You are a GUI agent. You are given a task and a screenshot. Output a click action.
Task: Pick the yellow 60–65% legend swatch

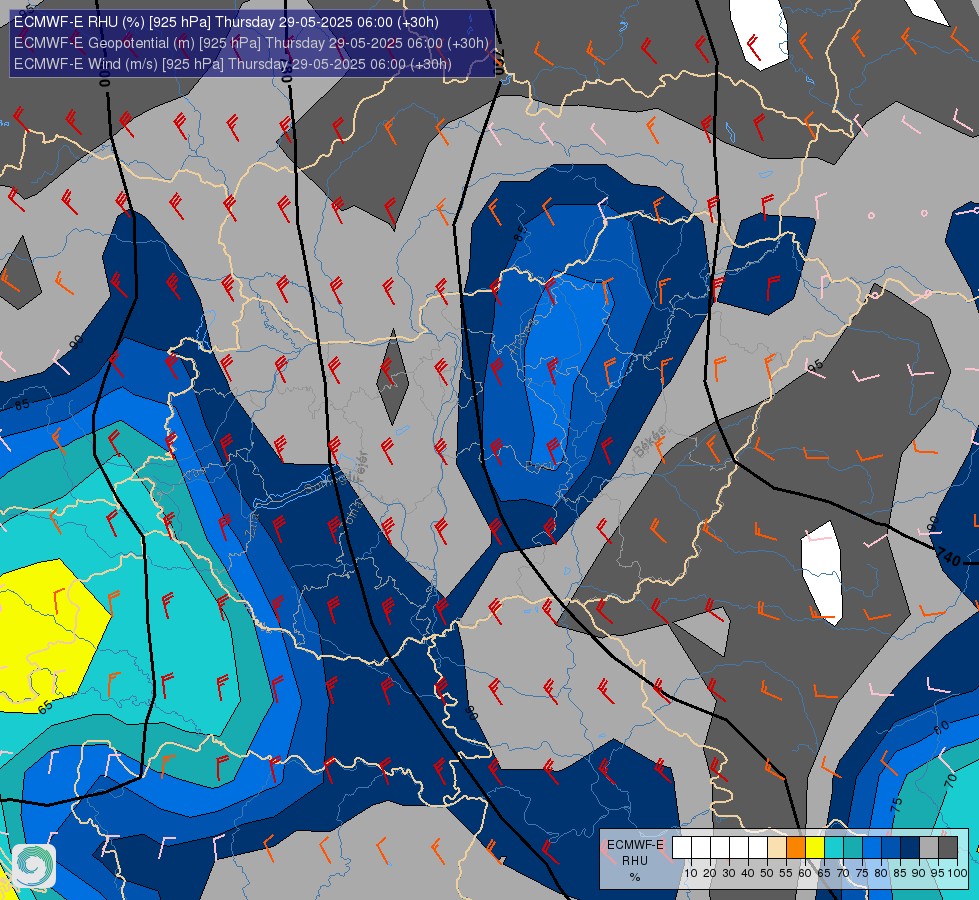pos(815,848)
